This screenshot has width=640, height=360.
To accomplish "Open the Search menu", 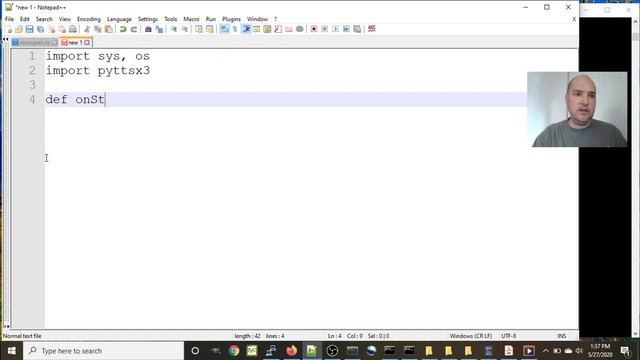I will tap(44, 19).
